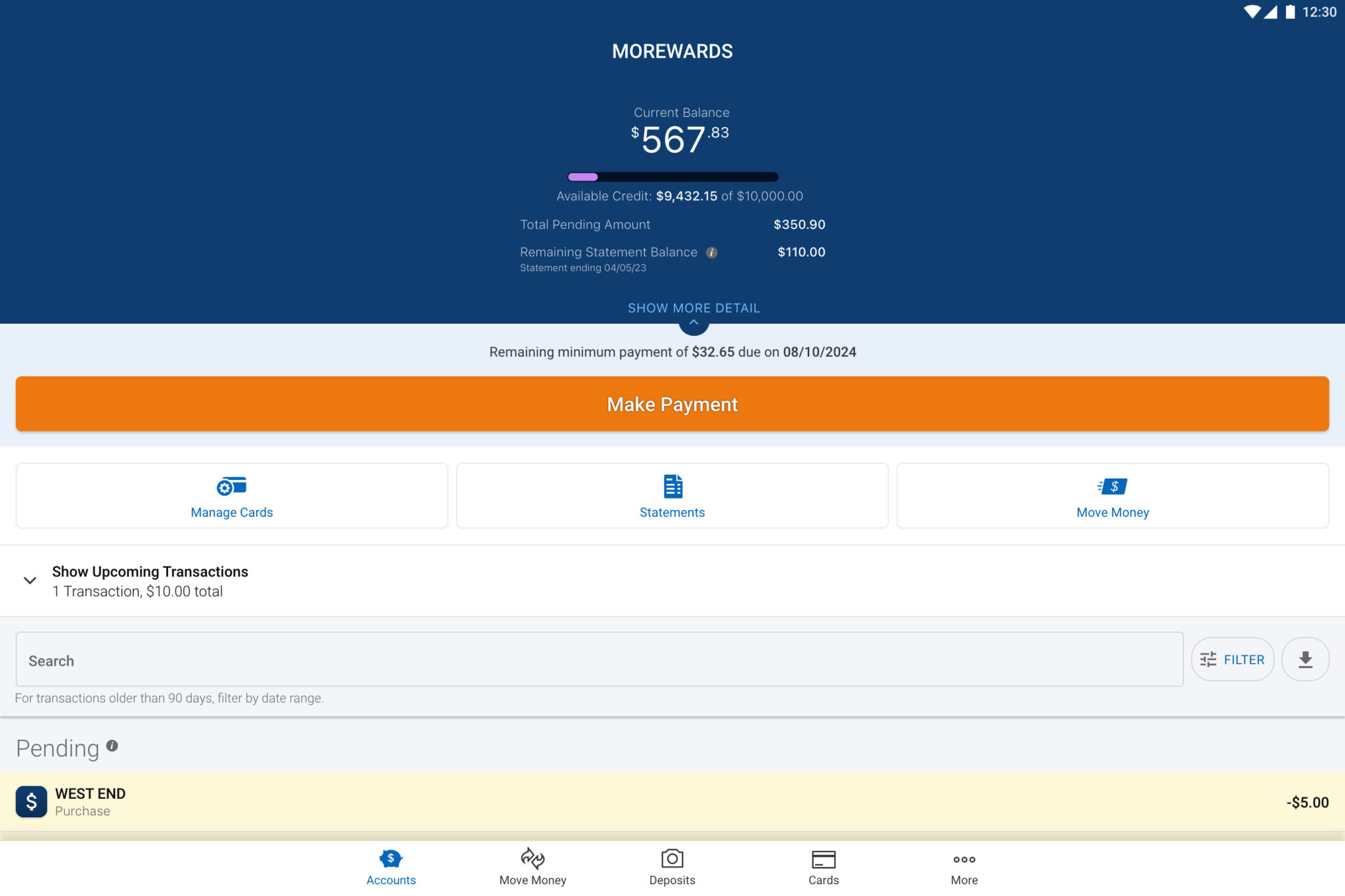This screenshot has width=1345, height=896.
Task: Collapse Show More Detail
Action: point(694,322)
